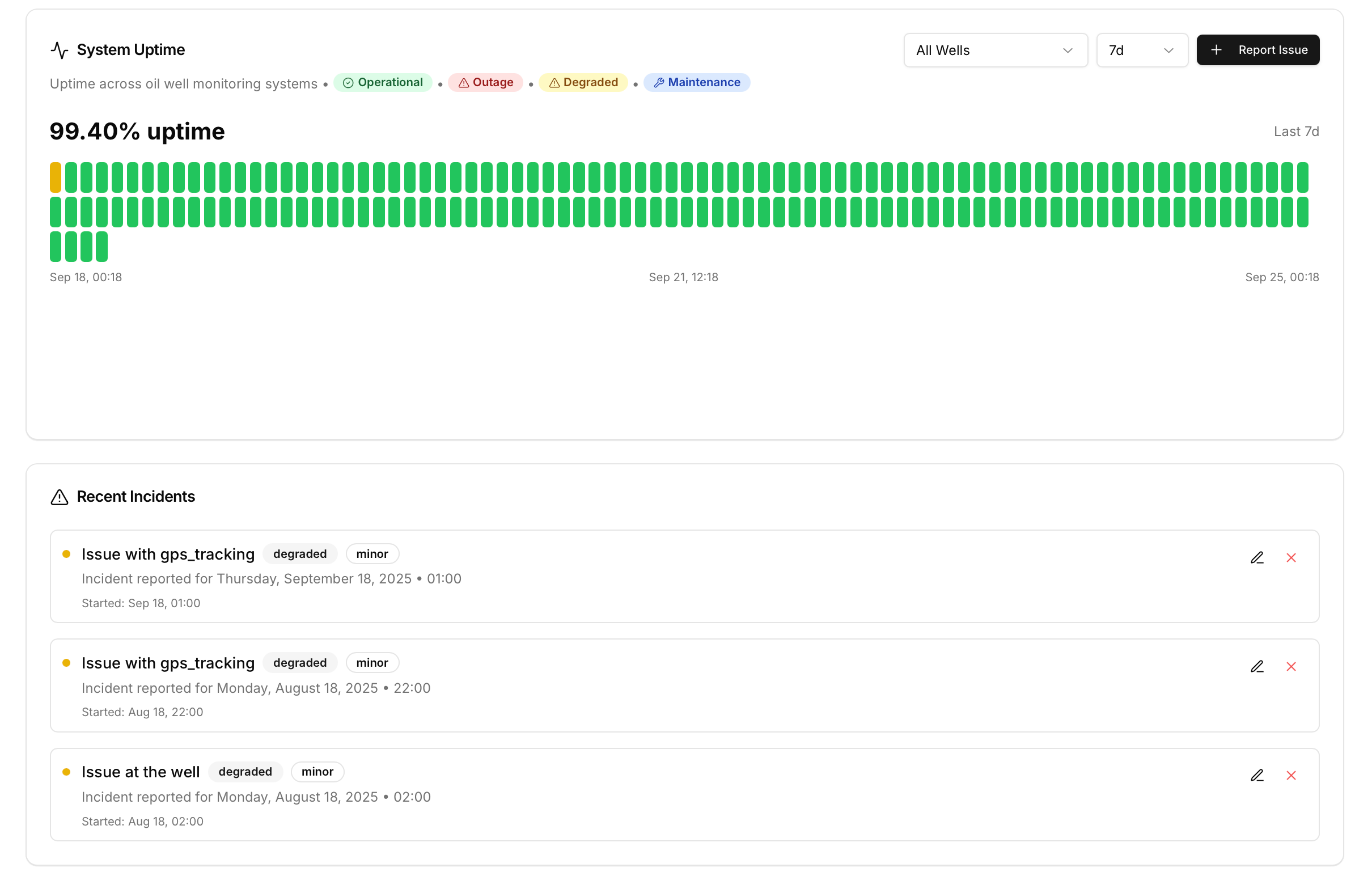Click the '99.40% uptime' heading
1372x889 pixels.
(x=137, y=132)
